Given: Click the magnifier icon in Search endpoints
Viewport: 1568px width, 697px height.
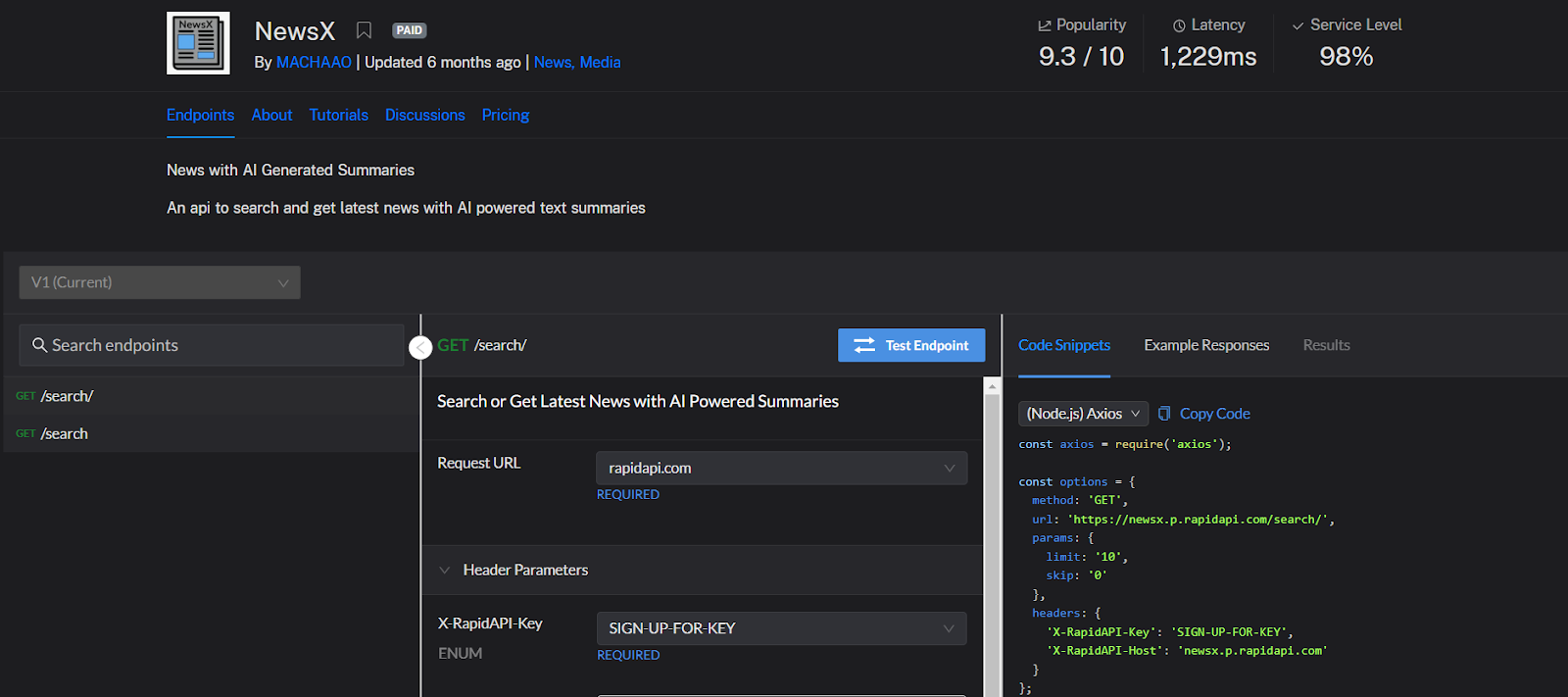Looking at the screenshot, I should click(x=40, y=345).
